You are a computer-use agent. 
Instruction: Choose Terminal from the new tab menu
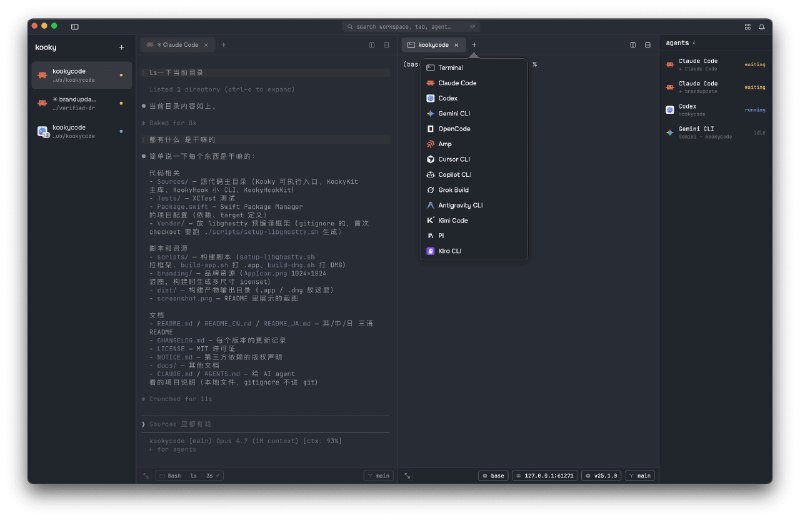tap(474, 67)
